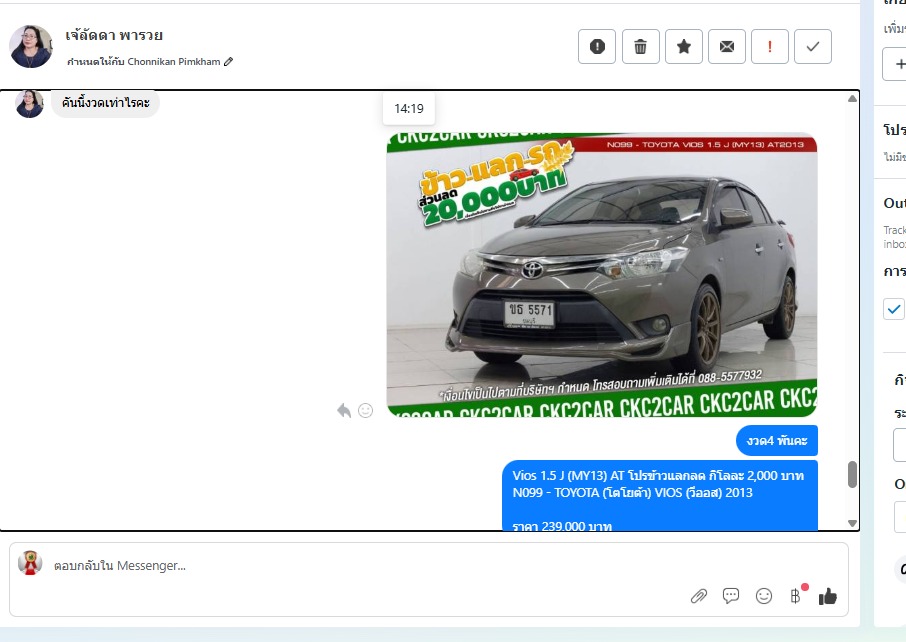
Task: Send a thumbs-up like
Action: coord(827,596)
